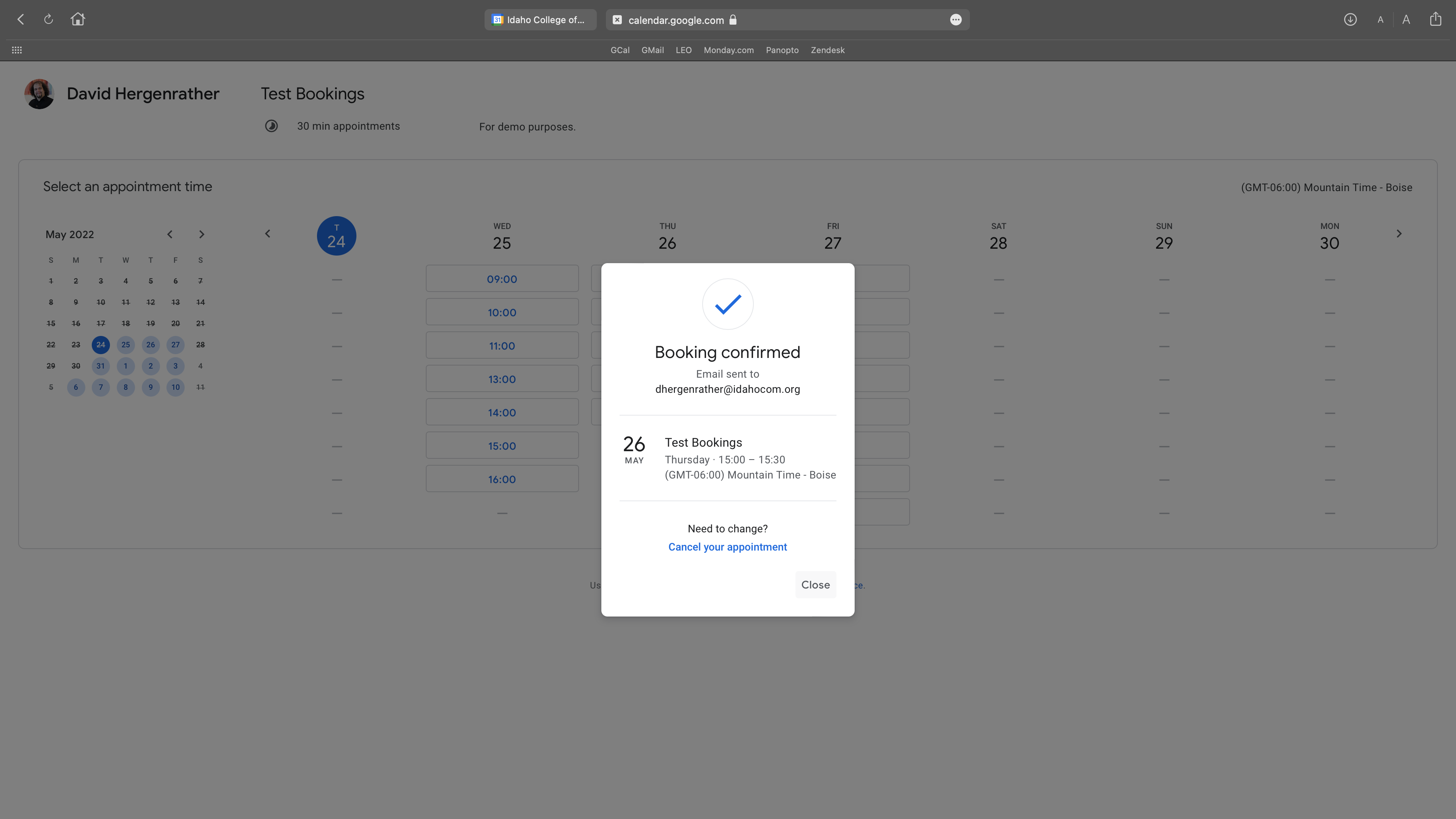Increase text size with large A

click(x=1406, y=20)
